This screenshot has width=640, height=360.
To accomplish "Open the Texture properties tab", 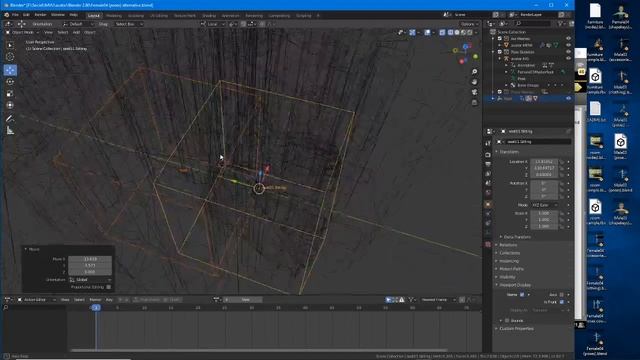I will pos(488,244).
